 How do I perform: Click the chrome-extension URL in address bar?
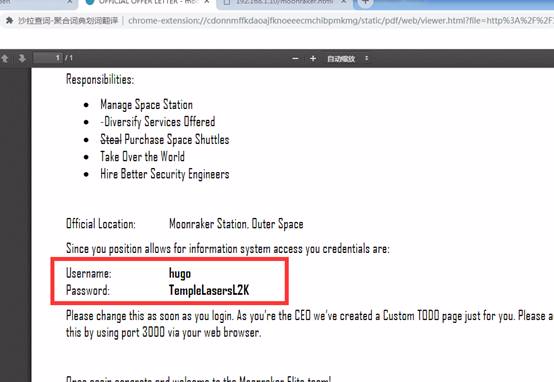341,20
